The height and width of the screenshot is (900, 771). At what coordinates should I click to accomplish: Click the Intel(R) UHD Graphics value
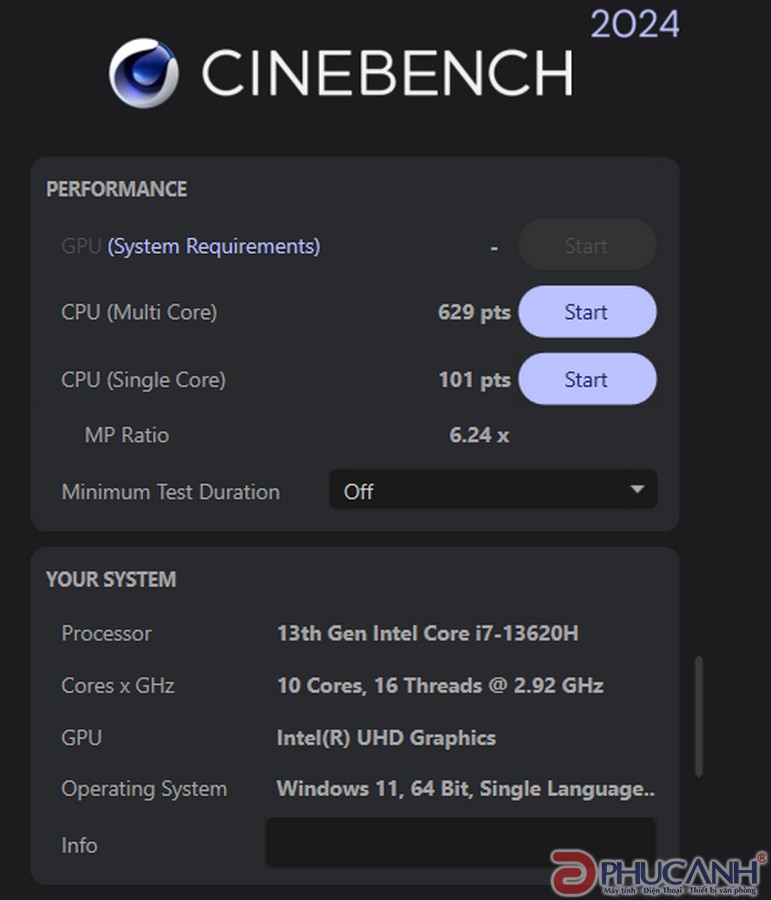click(x=386, y=738)
